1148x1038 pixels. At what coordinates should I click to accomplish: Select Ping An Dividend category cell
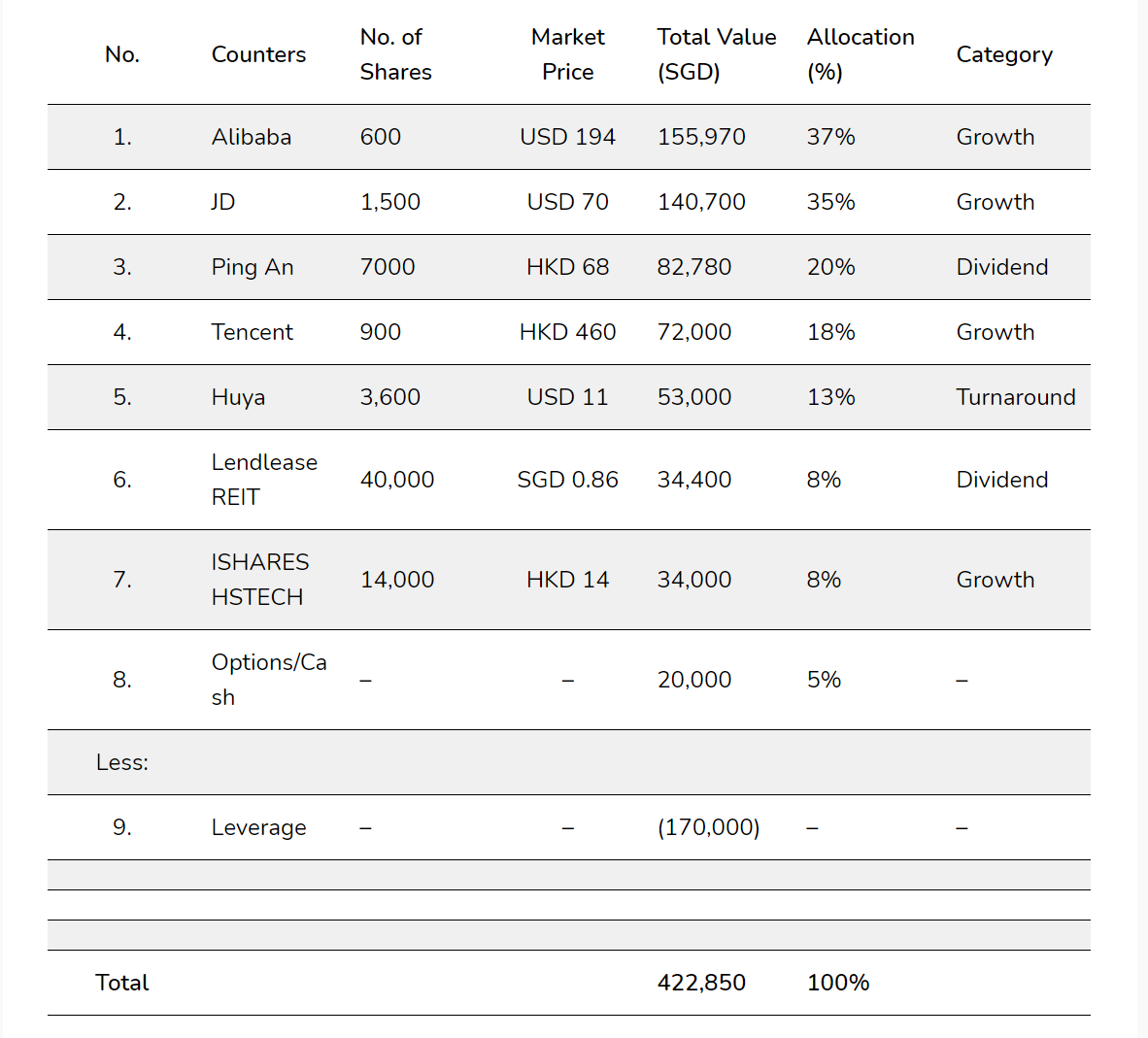point(1001,267)
